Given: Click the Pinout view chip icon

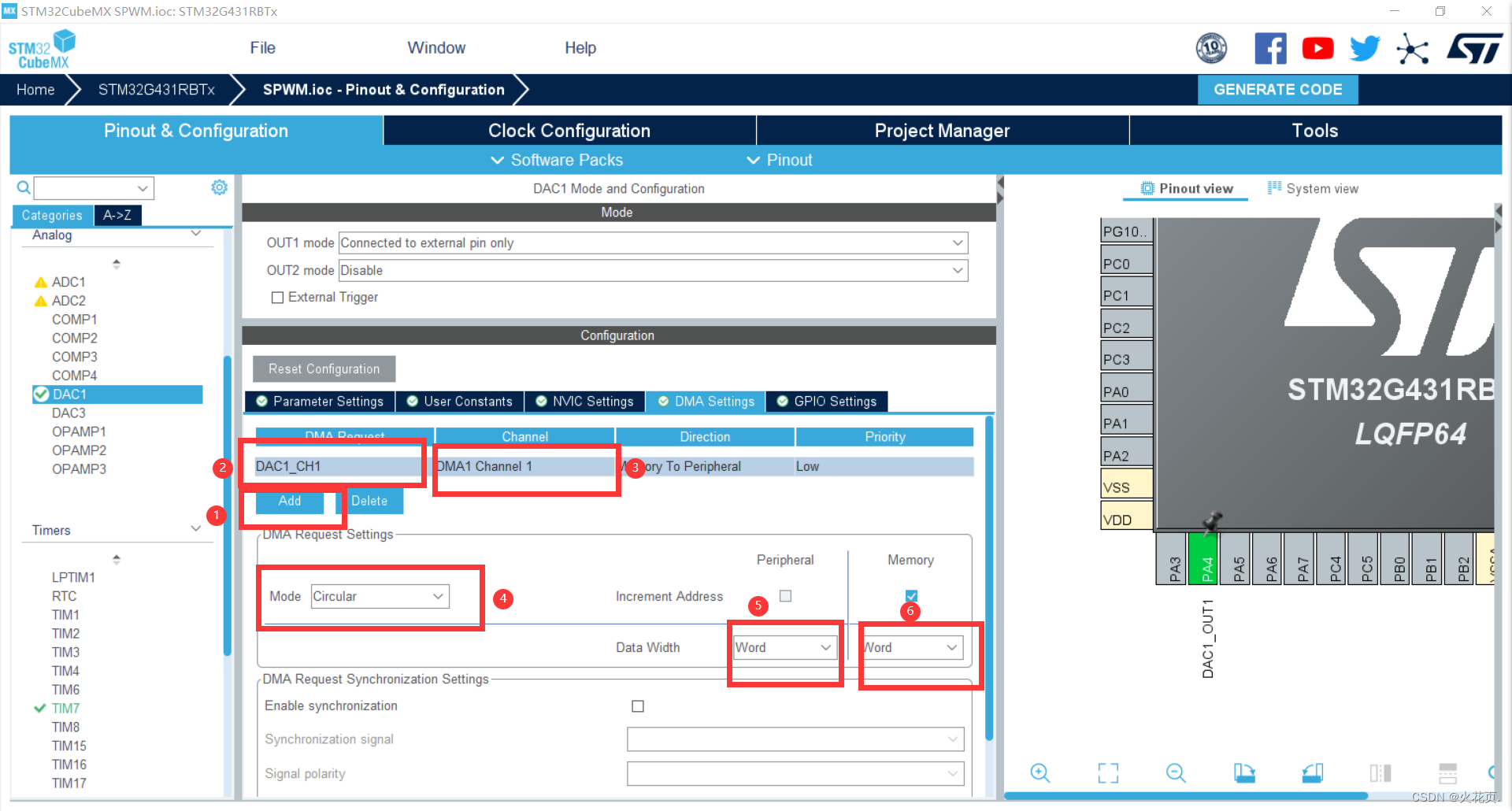Looking at the screenshot, I should pyautogui.click(x=1147, y=188).
